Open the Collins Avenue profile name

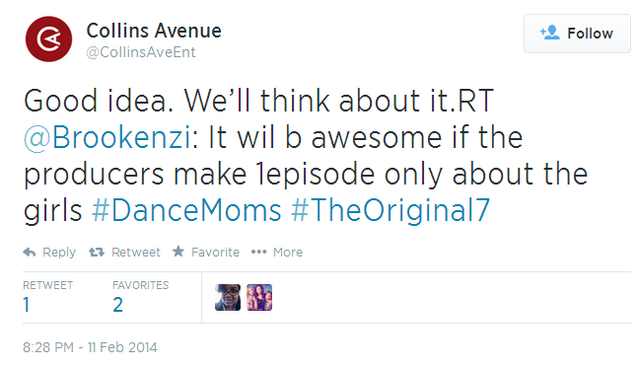154,31
